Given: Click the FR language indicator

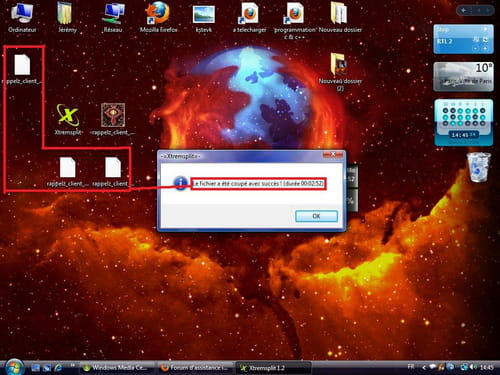Looking at the screenshot, I should pyautogui.click(x=411, y=367).
